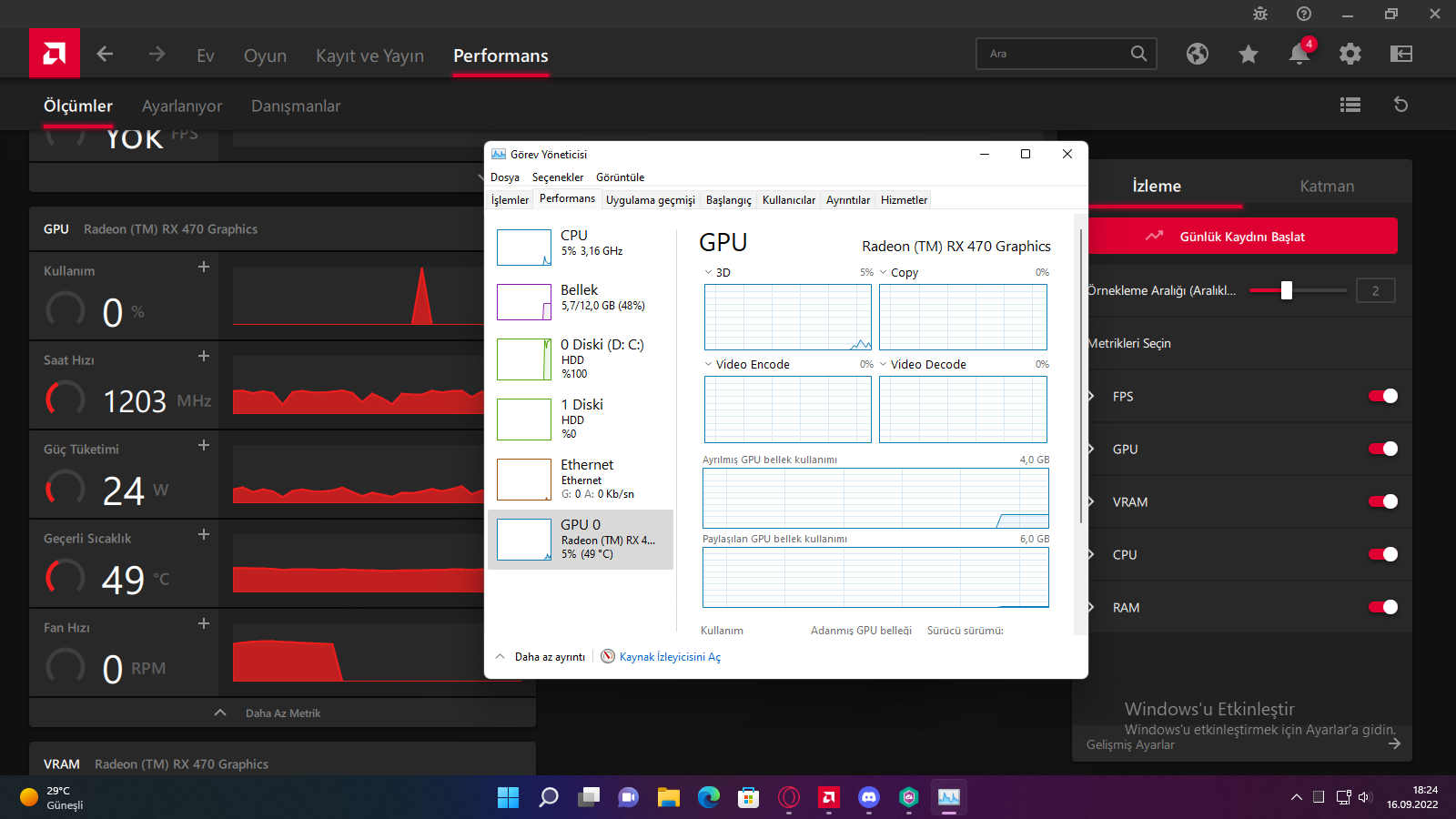Open taskbar search
The image size is (1456, 819).
pos(549,797)
